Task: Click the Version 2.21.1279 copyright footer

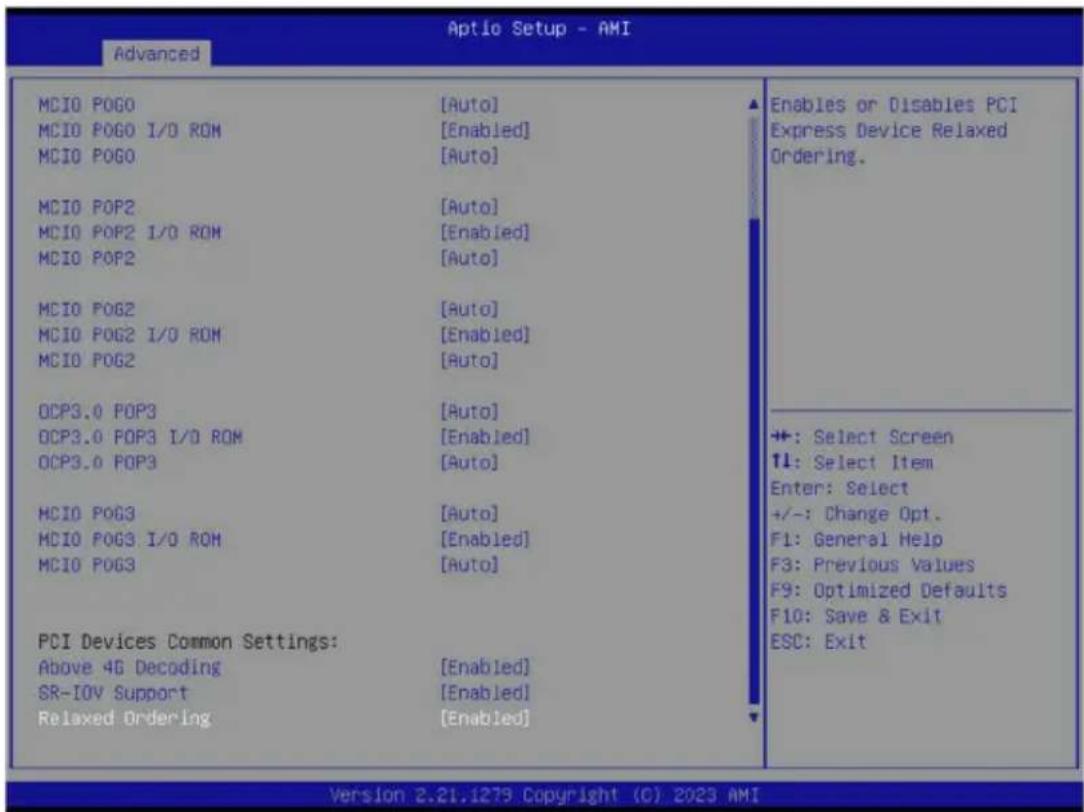Action: (543, 794)
